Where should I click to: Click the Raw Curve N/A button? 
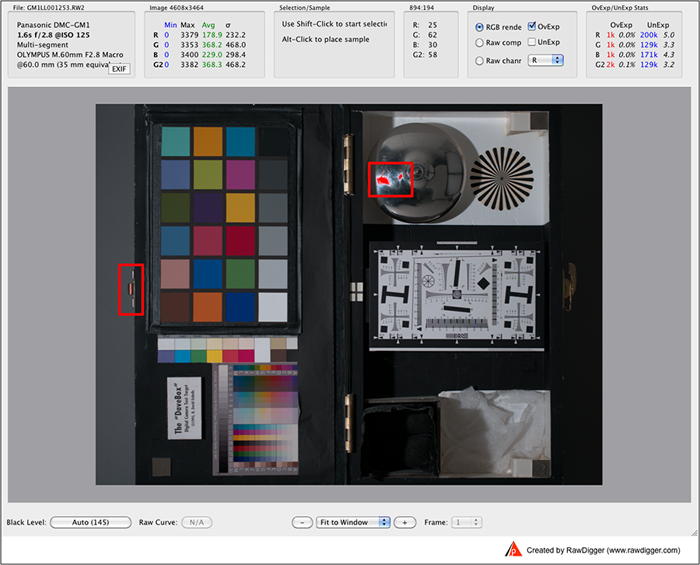(x=196, y=522)
